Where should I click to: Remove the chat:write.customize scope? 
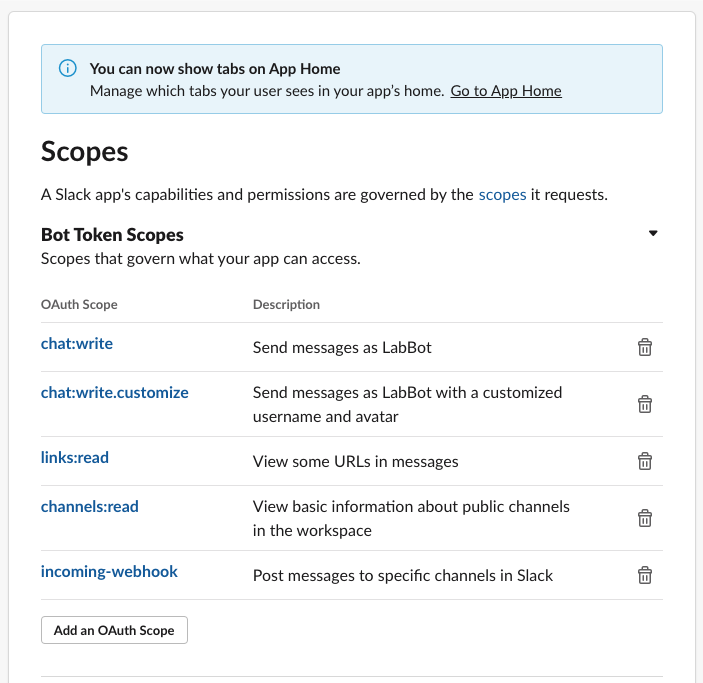[645, 404]
